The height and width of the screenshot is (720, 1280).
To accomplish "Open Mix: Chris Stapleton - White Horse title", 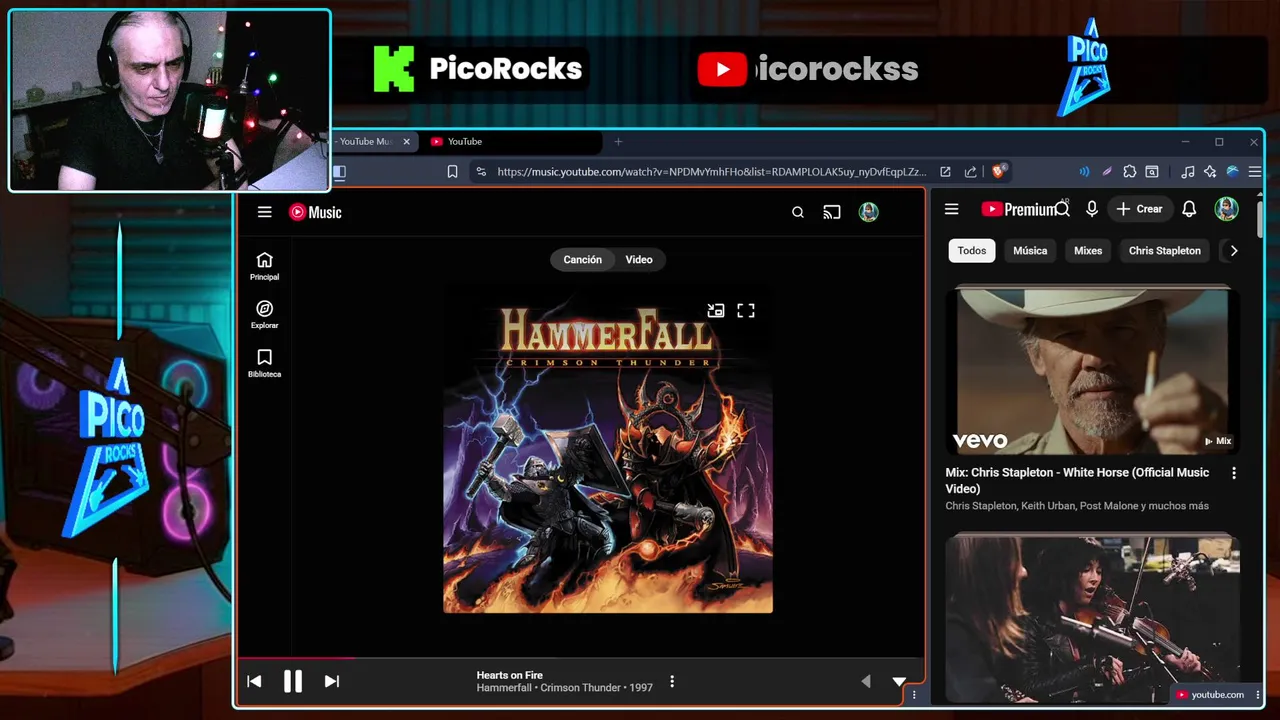I will pos(1077,480).
